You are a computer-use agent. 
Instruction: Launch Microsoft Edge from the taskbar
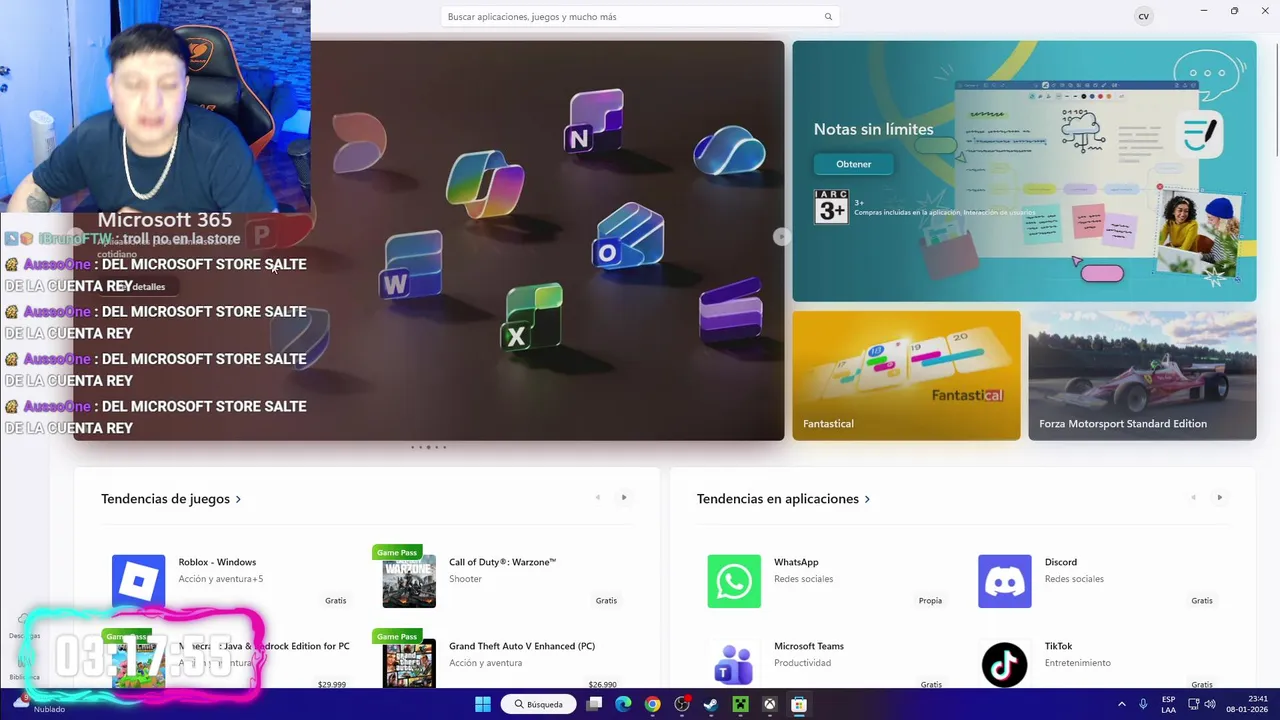(x=623, y=704)
